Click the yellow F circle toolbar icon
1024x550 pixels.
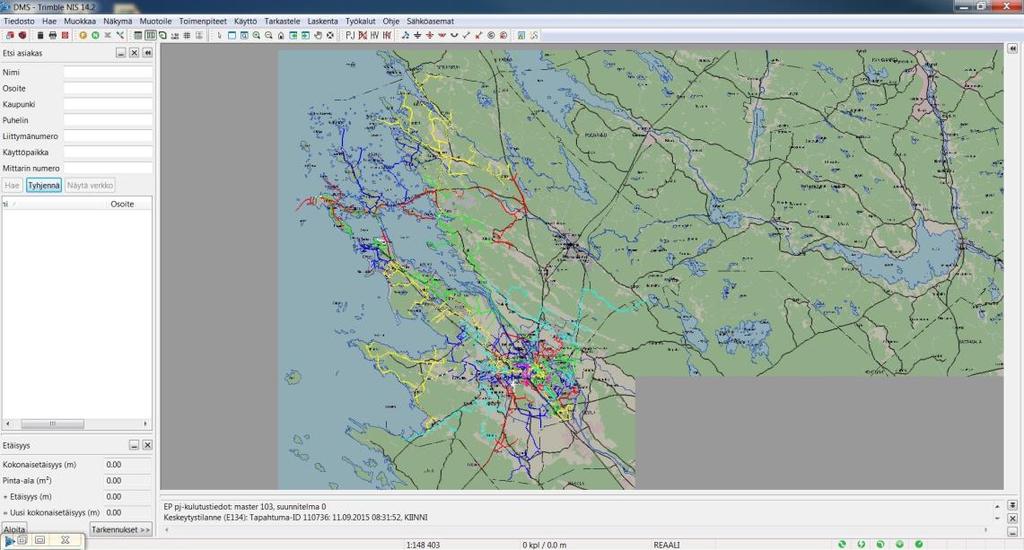83,35
